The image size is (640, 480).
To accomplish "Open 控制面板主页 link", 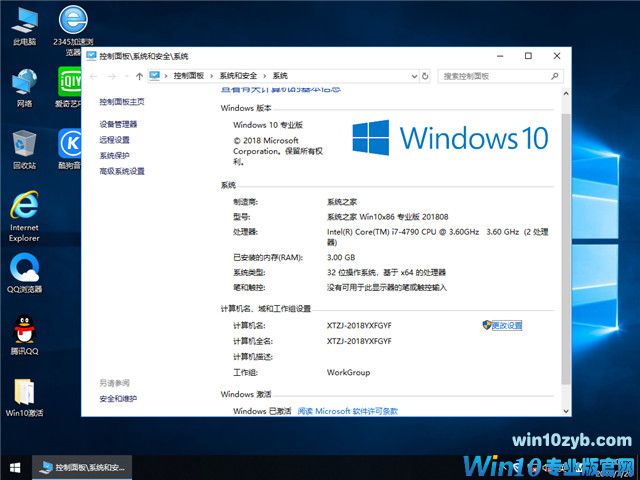I will click(122, 102).
